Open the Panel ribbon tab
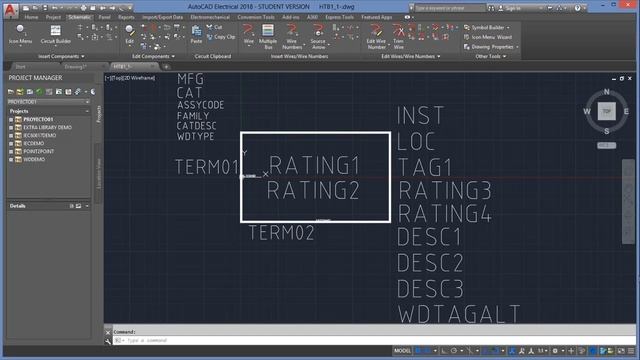Image resolution: width=640 pixels, height=360 pixels. 104,17
